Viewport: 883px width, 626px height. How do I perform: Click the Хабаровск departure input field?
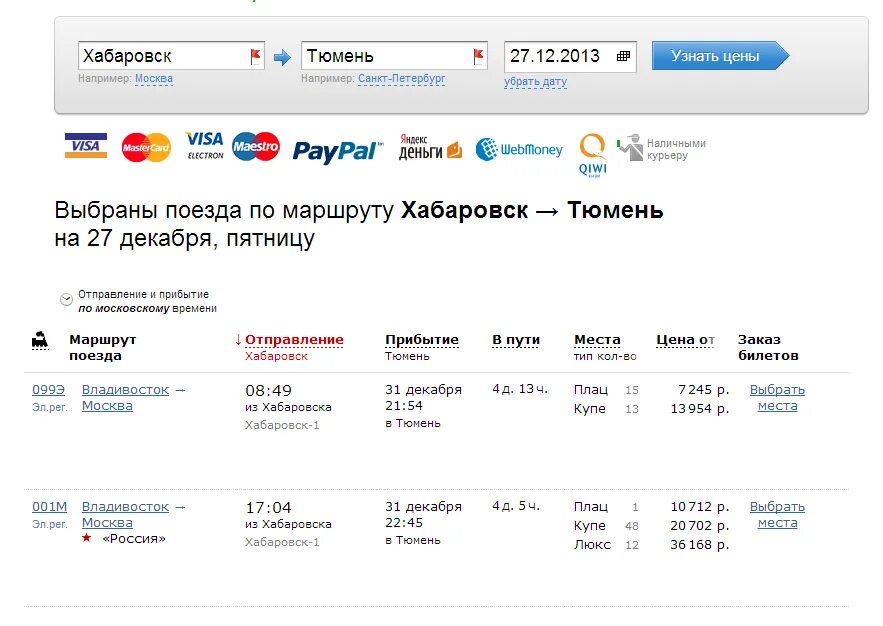[x=171, y=56]
